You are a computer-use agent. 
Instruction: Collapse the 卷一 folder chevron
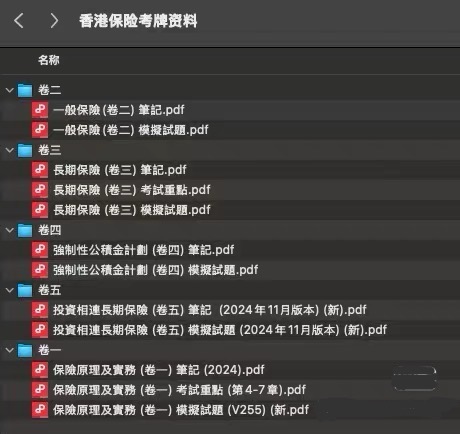[10, 350]
